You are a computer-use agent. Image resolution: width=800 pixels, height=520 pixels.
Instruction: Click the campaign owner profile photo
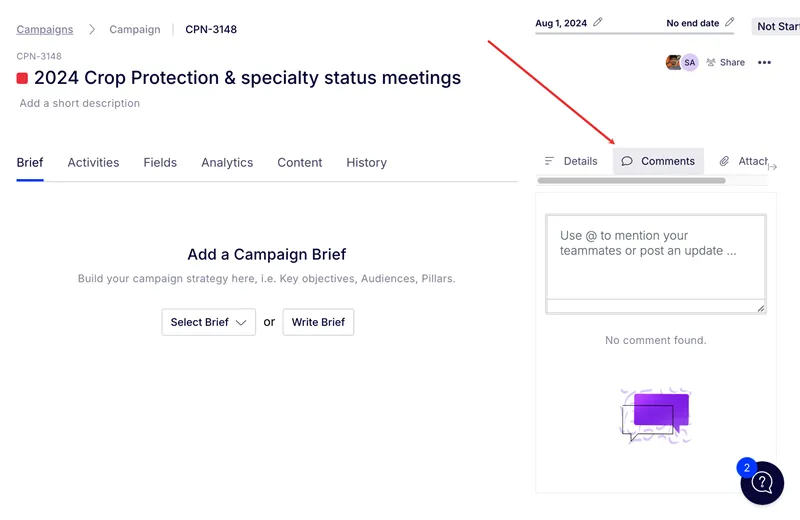(673, 62)
